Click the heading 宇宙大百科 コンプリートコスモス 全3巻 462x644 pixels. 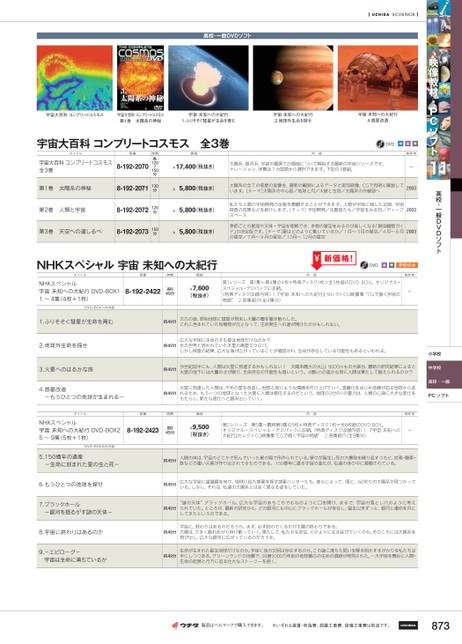click(x=133, y=144)
